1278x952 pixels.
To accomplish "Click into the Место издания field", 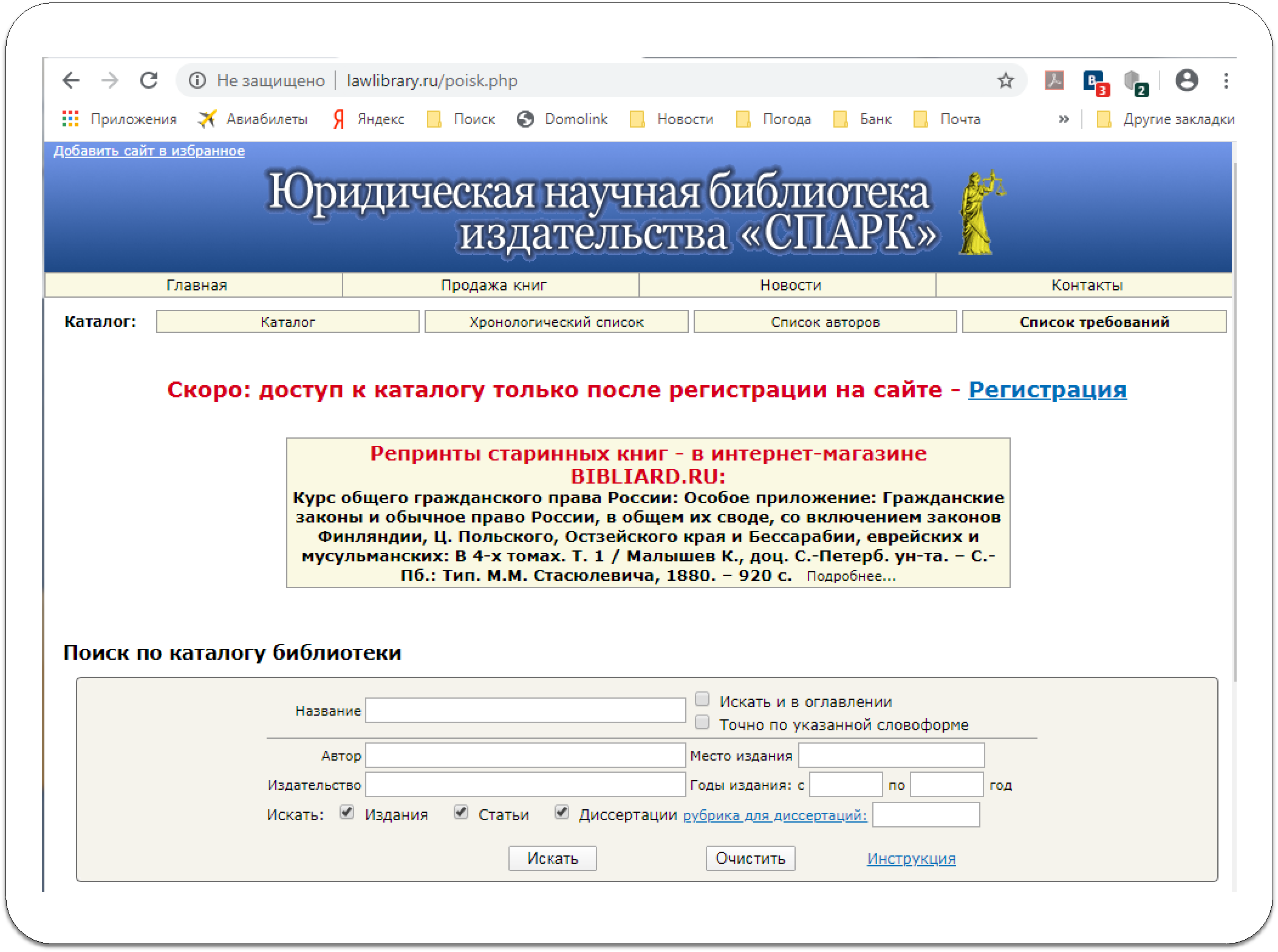I will 891,755.
